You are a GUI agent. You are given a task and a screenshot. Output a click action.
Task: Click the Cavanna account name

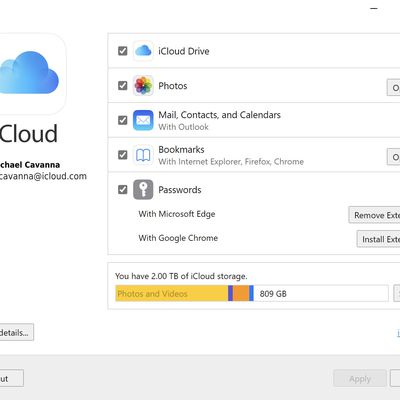coord(30,165)
